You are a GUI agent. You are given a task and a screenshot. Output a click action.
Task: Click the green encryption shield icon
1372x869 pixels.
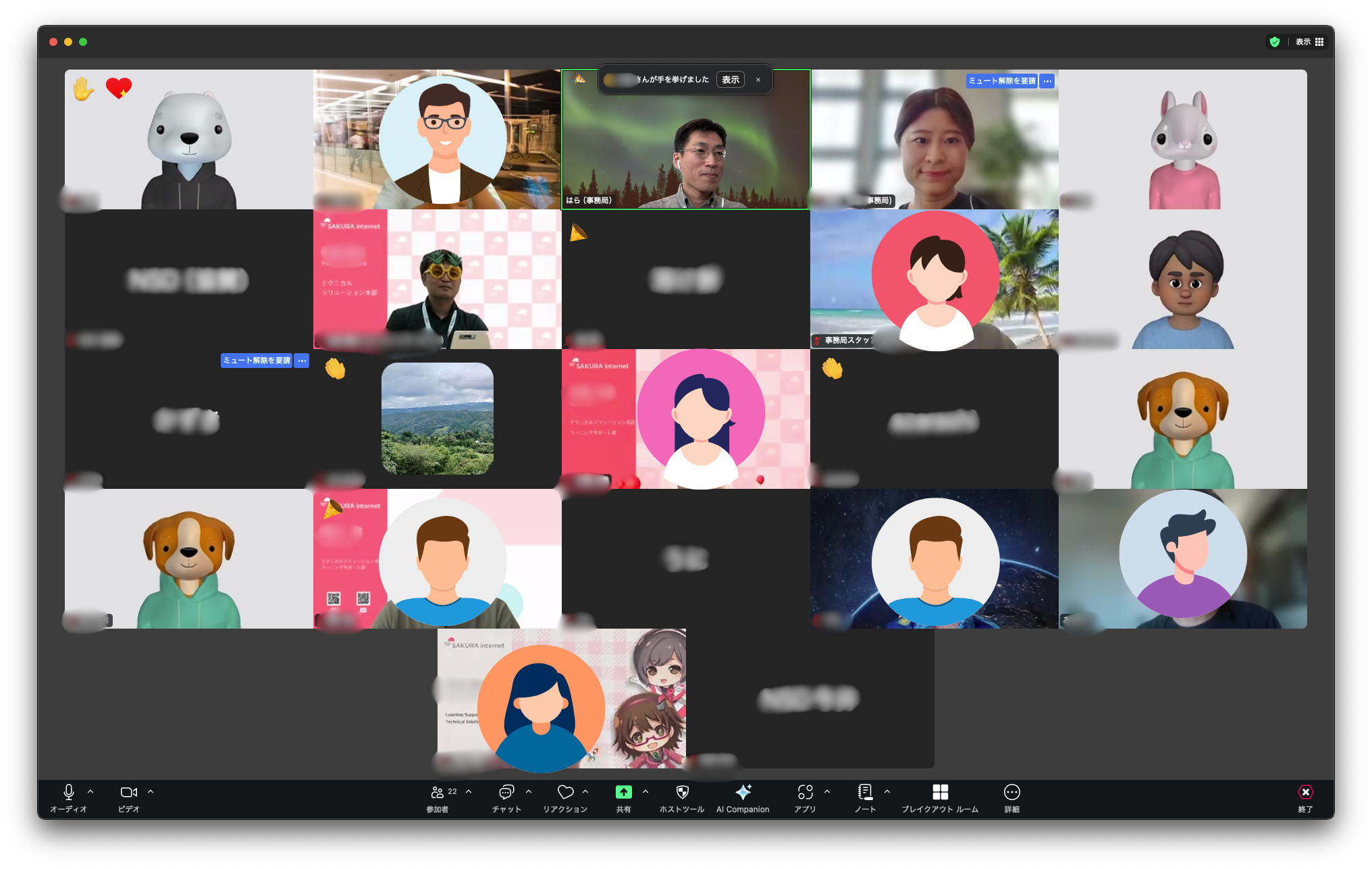pyautogui.click(x=1275, y=42)
